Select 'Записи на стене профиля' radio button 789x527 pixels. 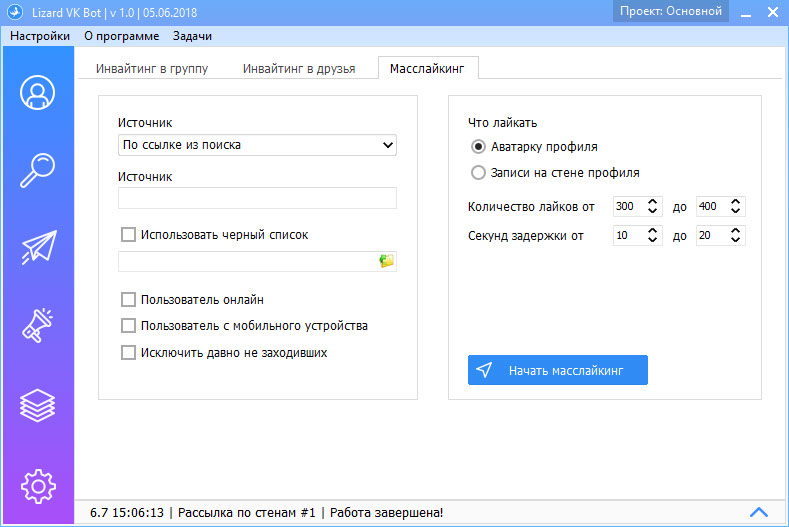coord(478,173)
